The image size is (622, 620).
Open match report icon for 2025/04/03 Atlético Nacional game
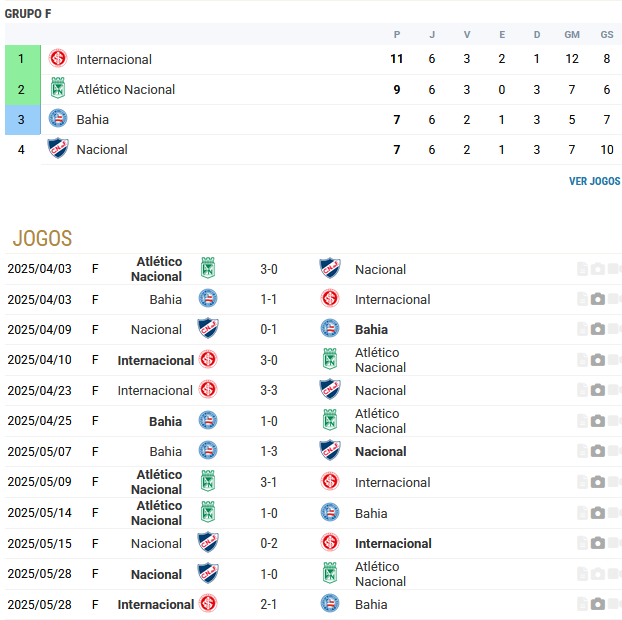coord(582,269)
